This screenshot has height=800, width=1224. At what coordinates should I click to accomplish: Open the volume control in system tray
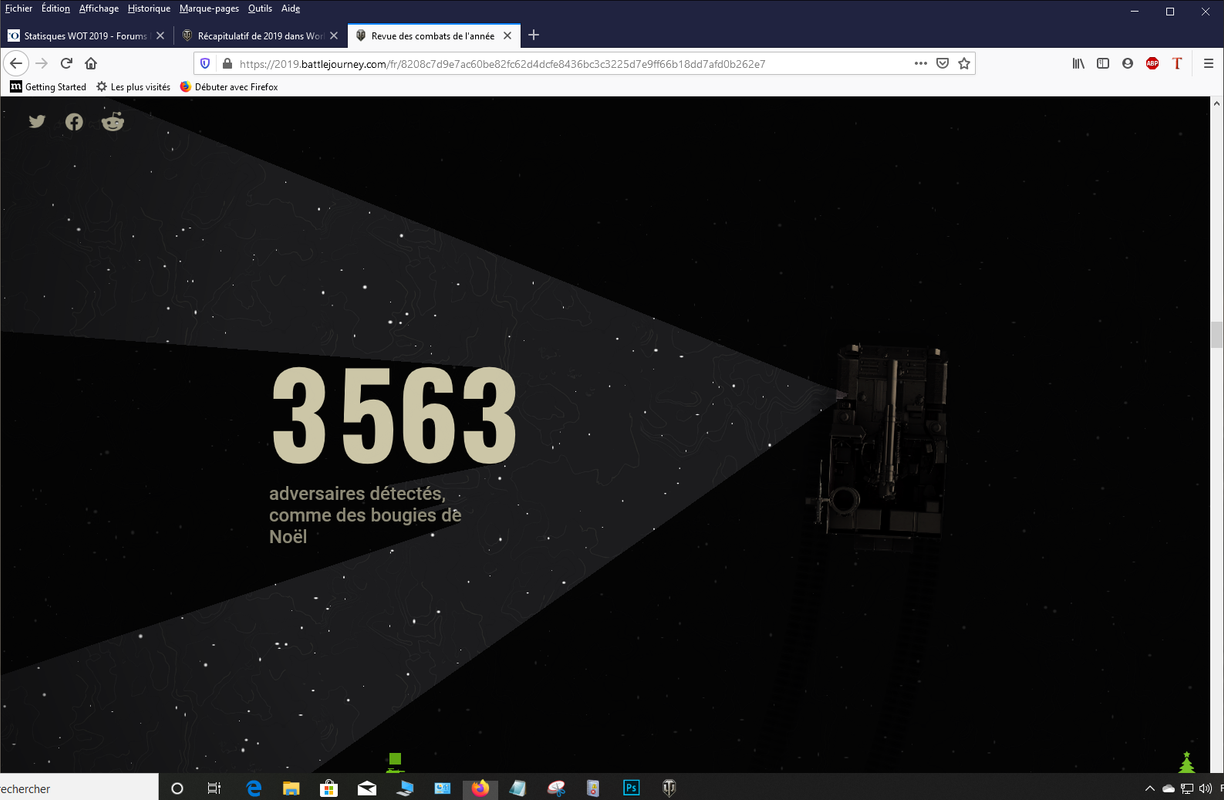1204,789
